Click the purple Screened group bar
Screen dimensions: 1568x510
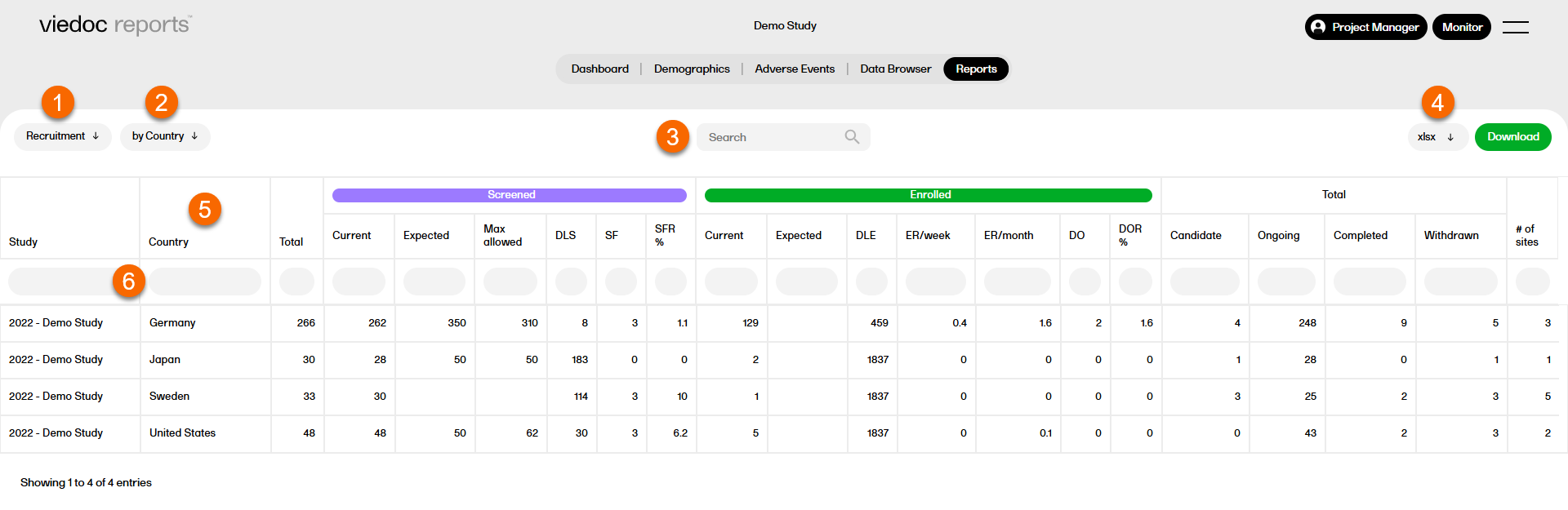click(x=510, y=195)
